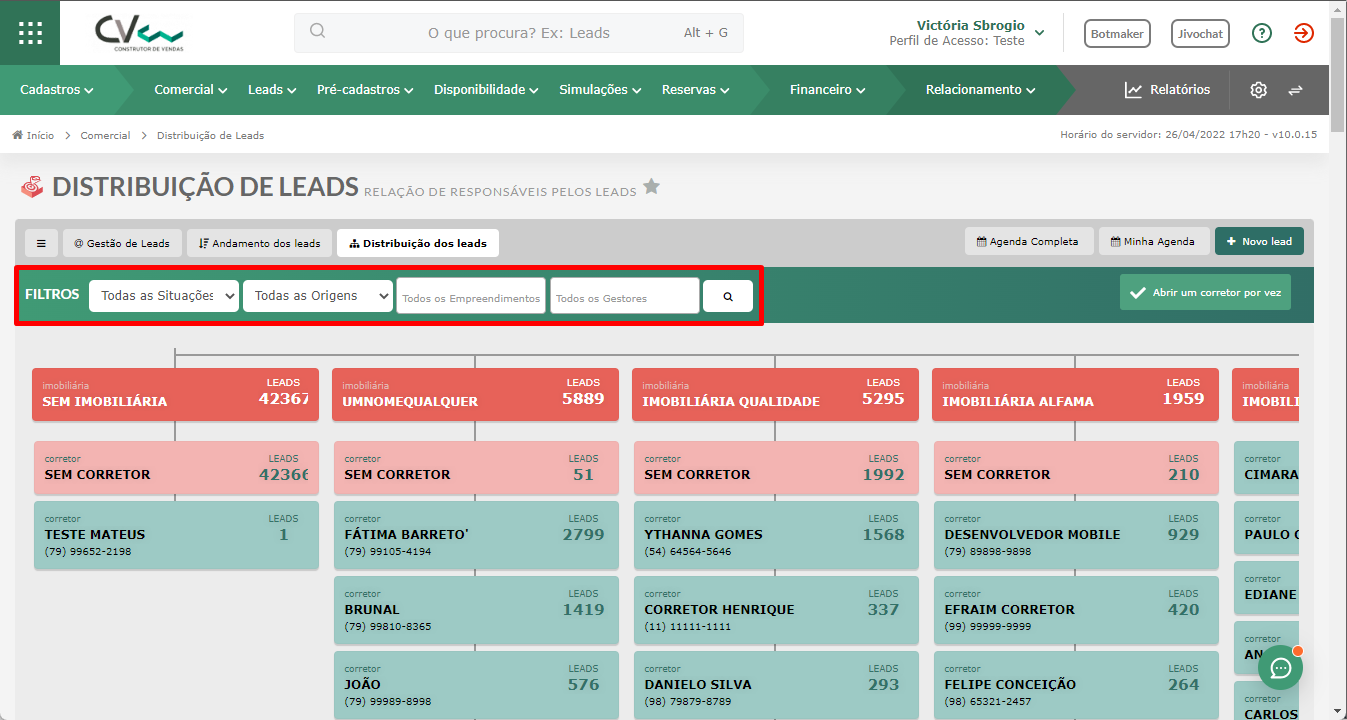Expand the Pré-cadastros menu
Image resolution: width=1347 pixels, height=720 pixels.
(365, 90)
